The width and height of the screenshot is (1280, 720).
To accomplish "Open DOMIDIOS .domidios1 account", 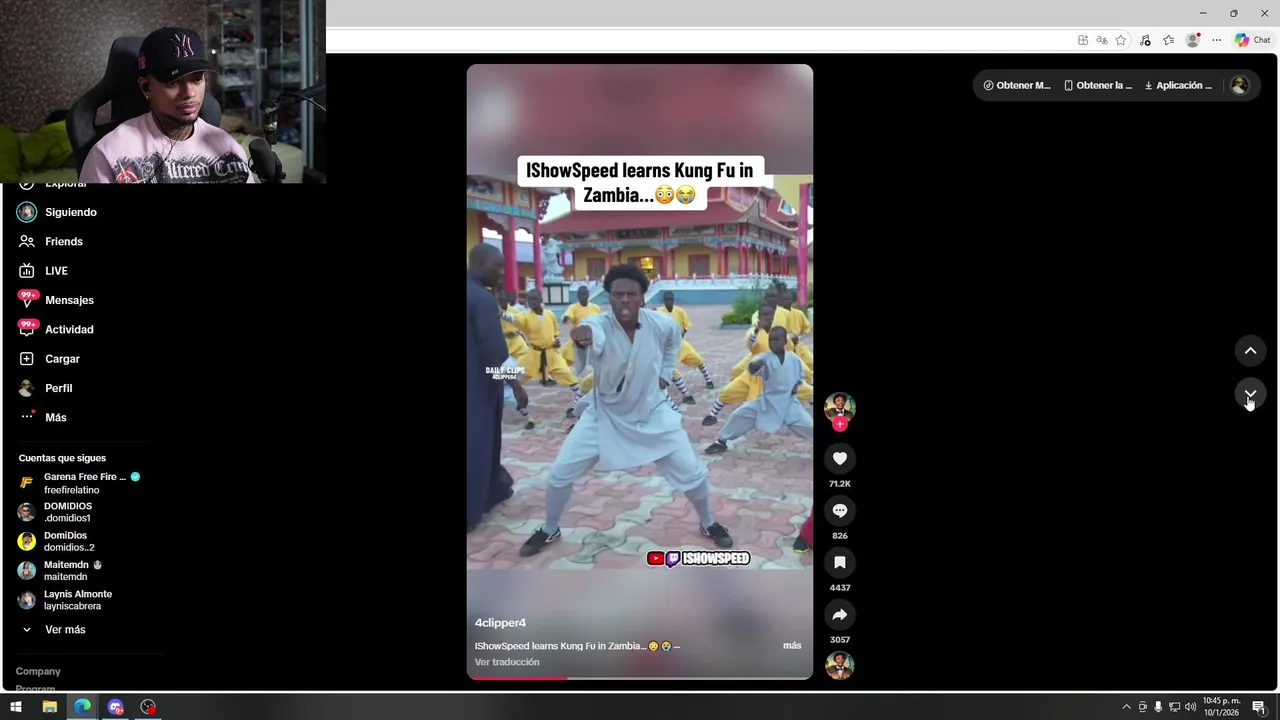I will point(58,512).
